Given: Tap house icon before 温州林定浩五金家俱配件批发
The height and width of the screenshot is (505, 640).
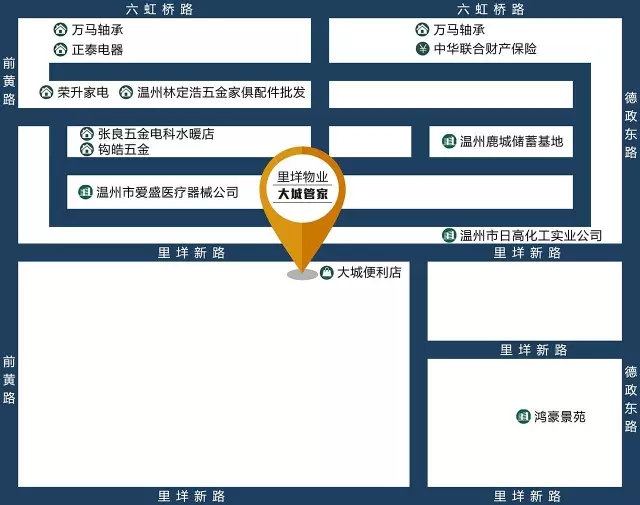Looking at the screenshot, I should pos(126,92).
